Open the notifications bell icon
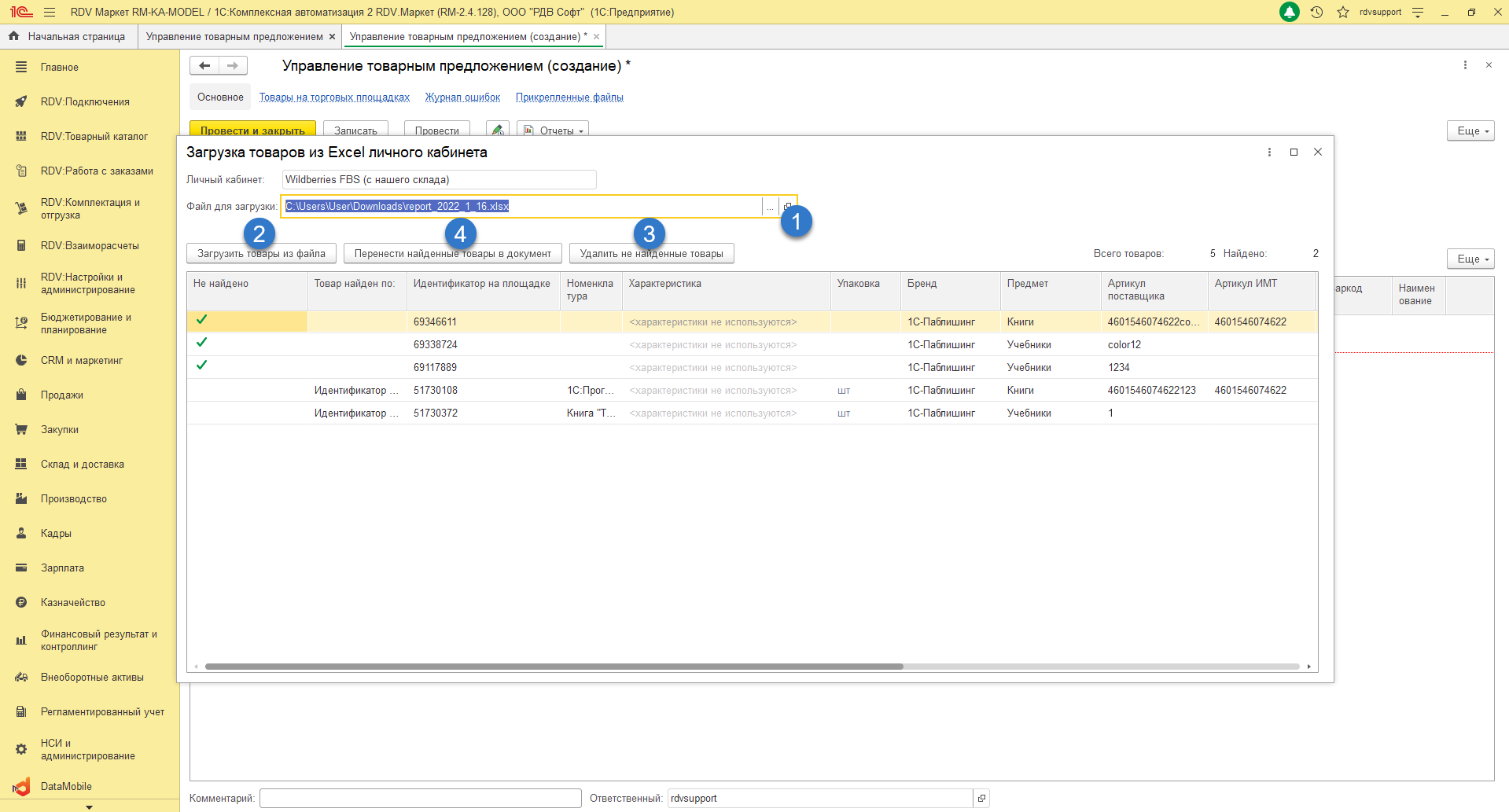The height and width of the screenshot is (812, 1509). click(x=1290, y=12)
